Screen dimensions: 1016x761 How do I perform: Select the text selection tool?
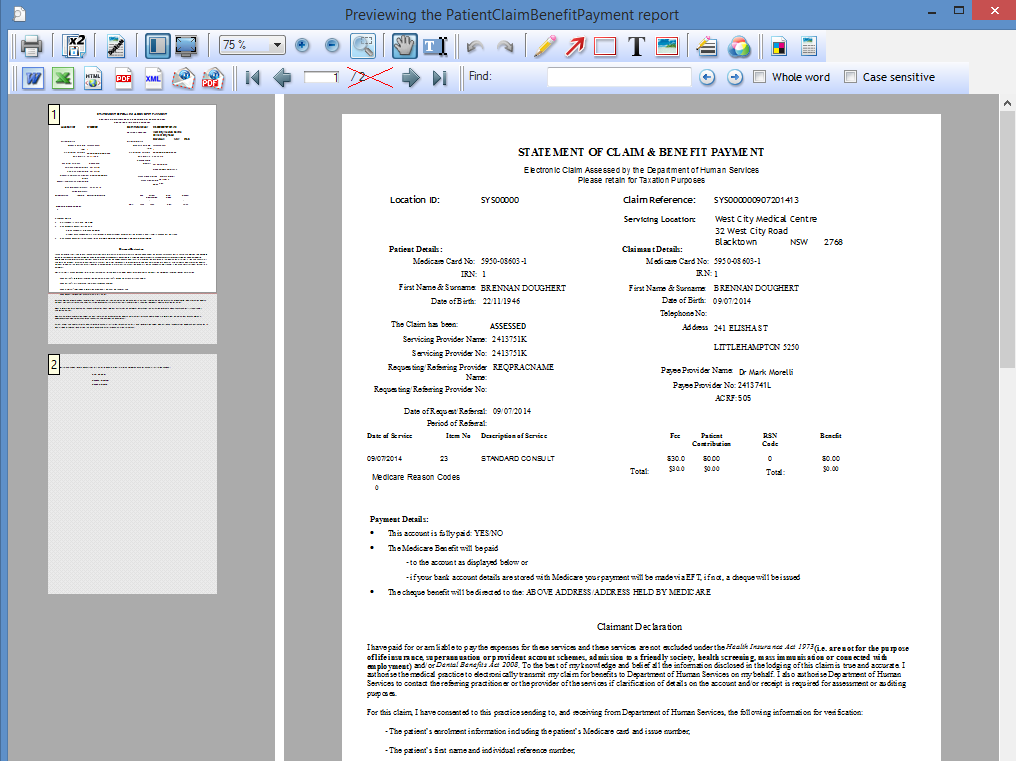pyautogui.click(x=435, y=46)
